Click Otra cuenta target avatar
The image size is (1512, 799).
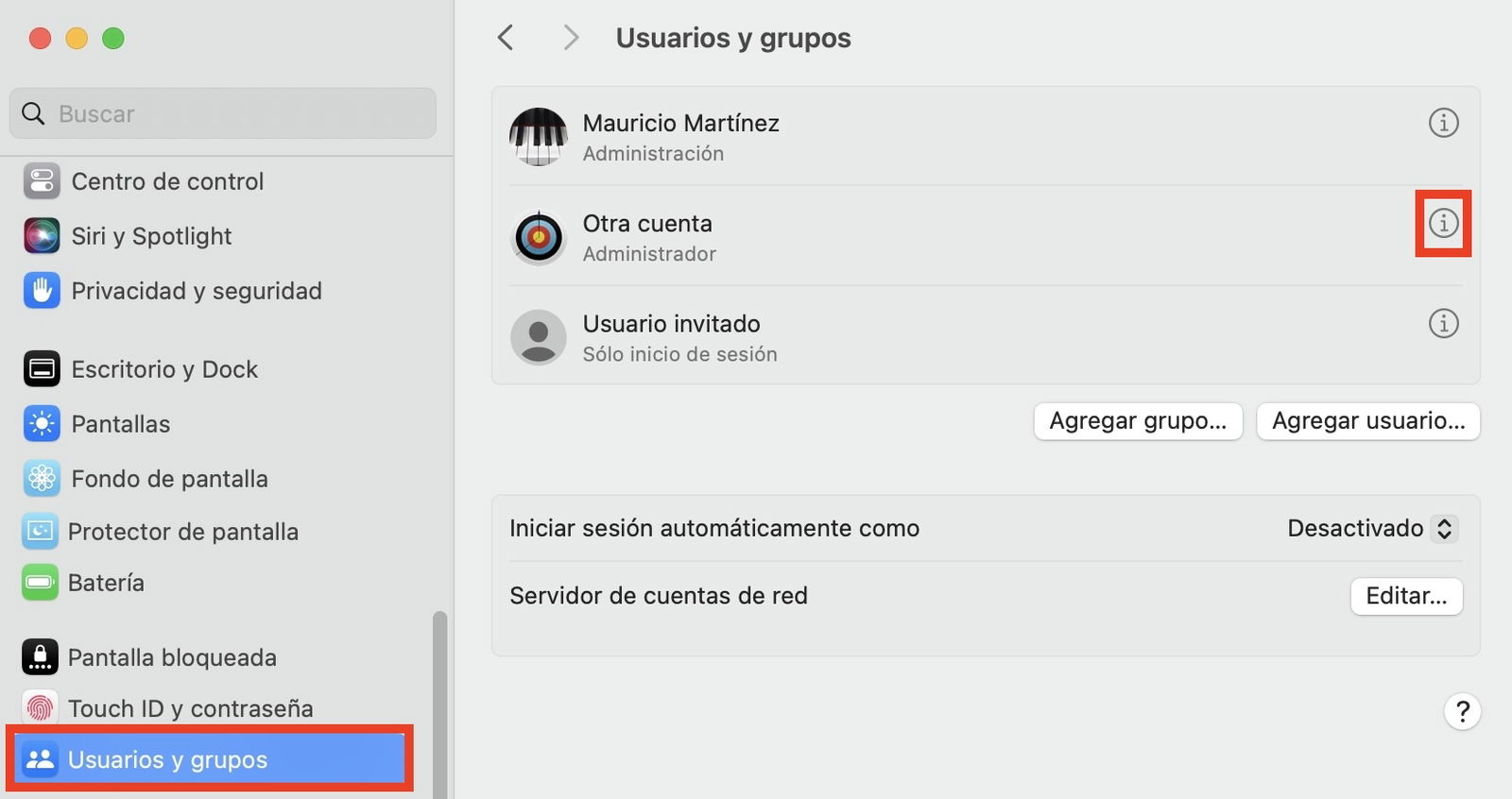(539, 236)
